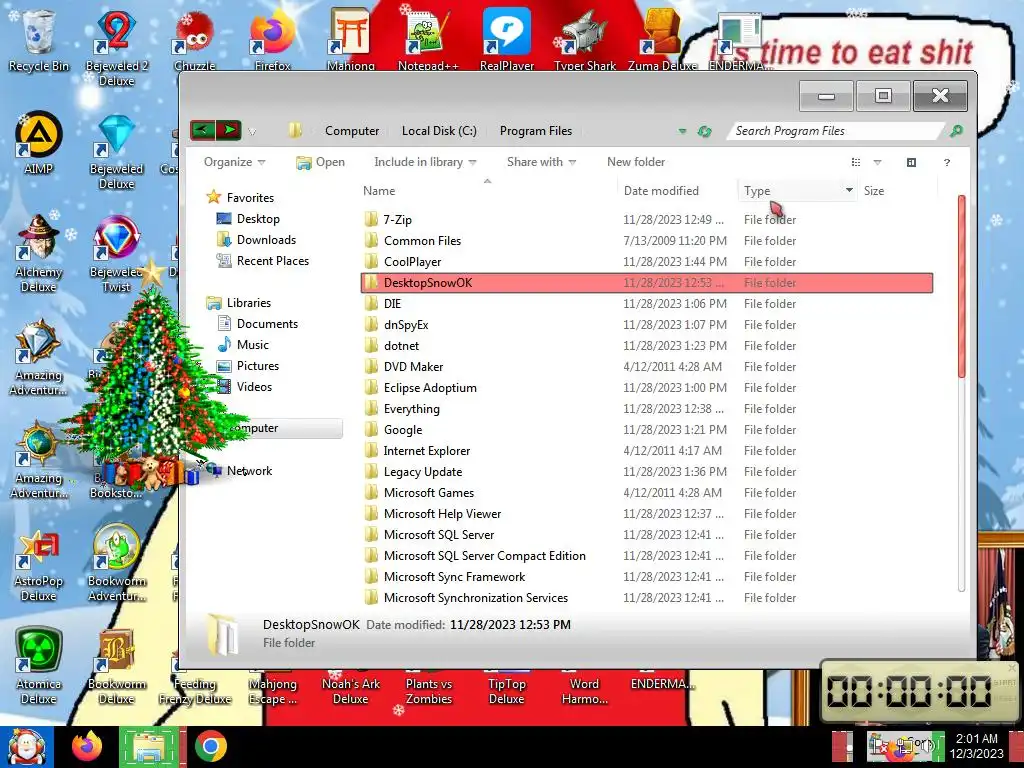
Task: Click the search magnifier icon
Action: point(956,131)
